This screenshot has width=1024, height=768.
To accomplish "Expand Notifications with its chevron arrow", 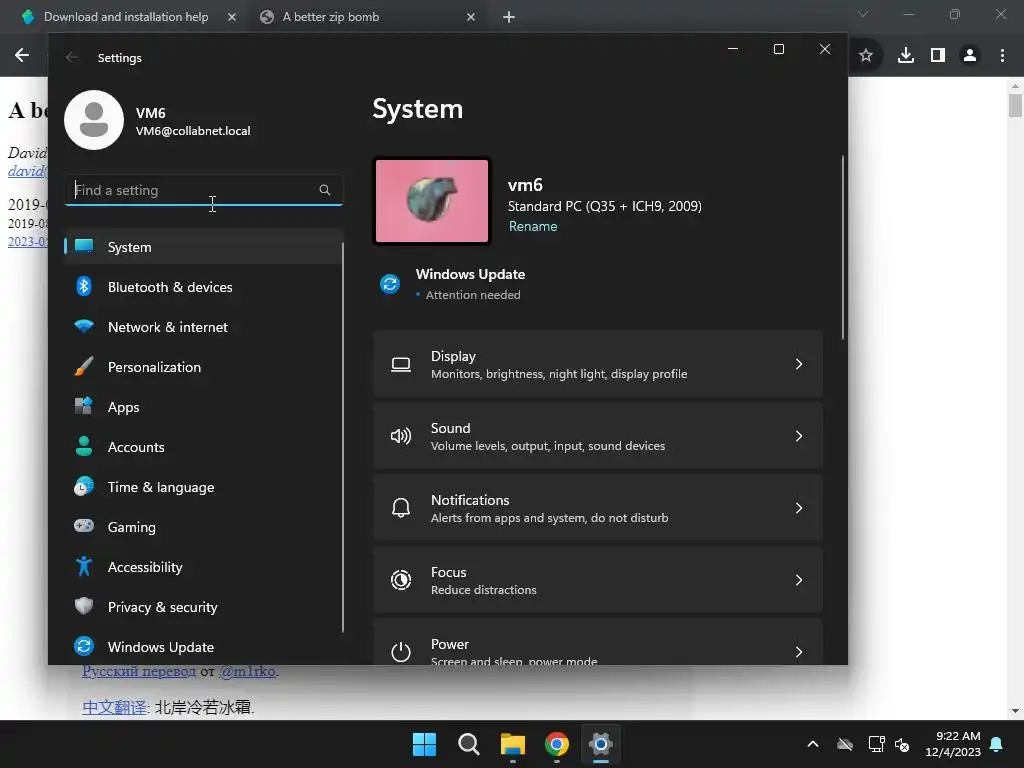I will pos(799,508).
